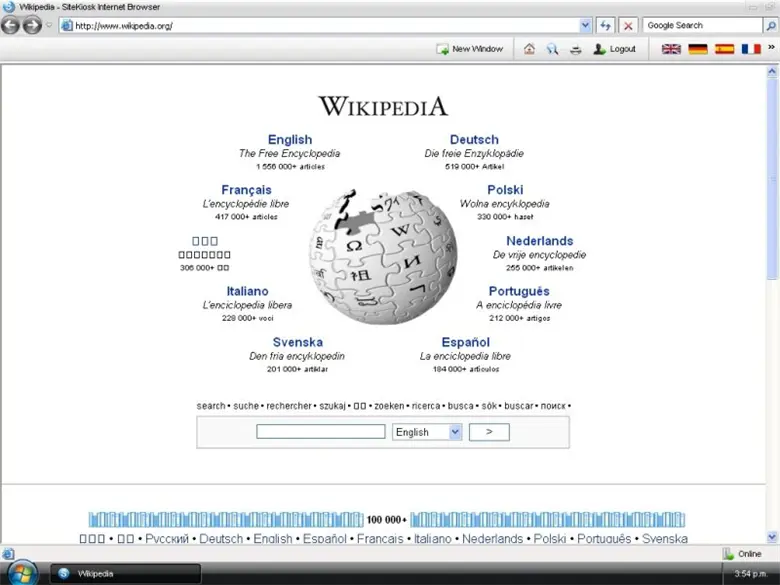Click Español in the 100 000+ list
Image resolution: width=780 pixels, height=585 pixels.
click(324, 539)
